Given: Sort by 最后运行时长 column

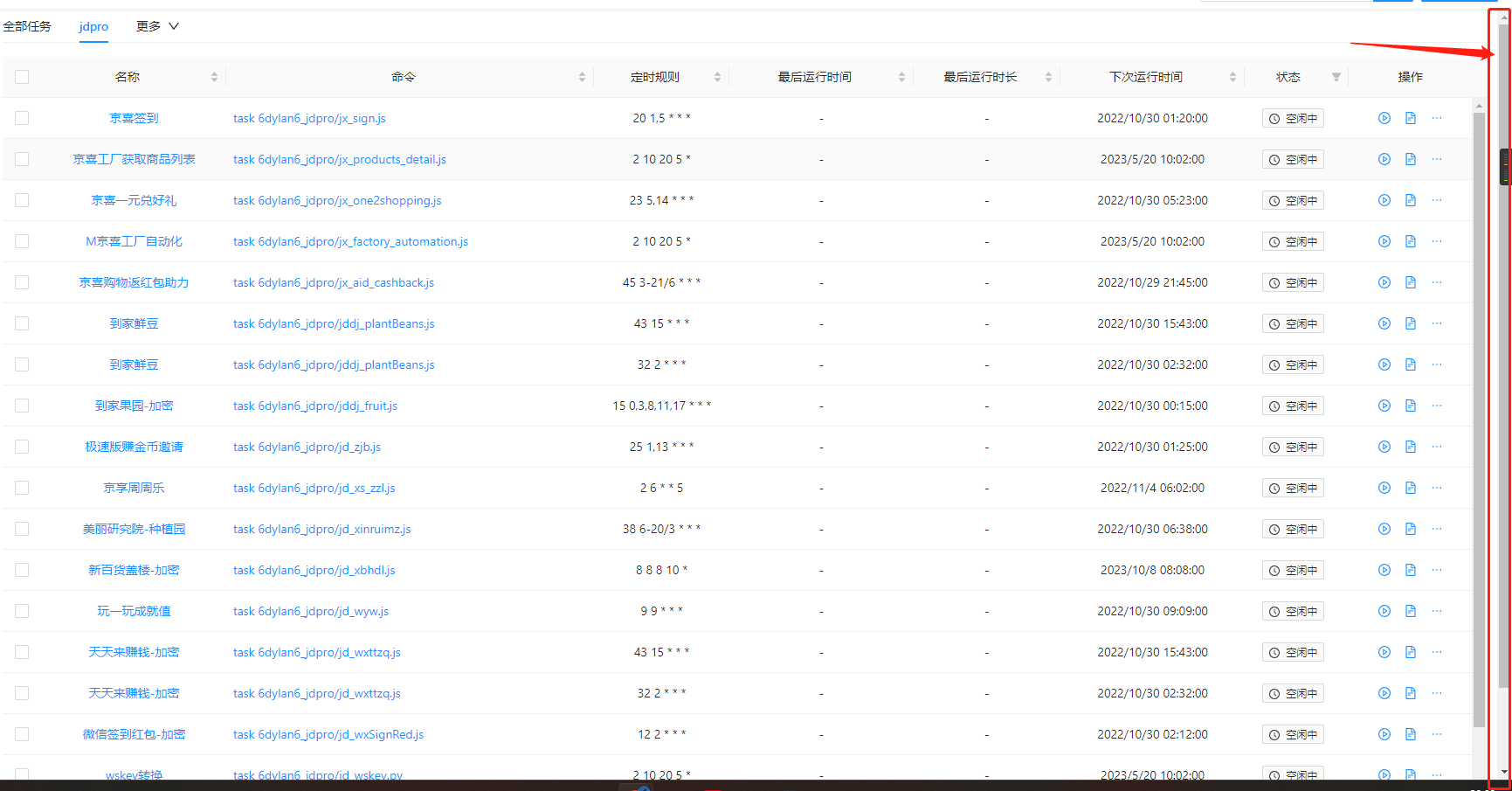Looking at the screenshot, I should (1048, 77).
